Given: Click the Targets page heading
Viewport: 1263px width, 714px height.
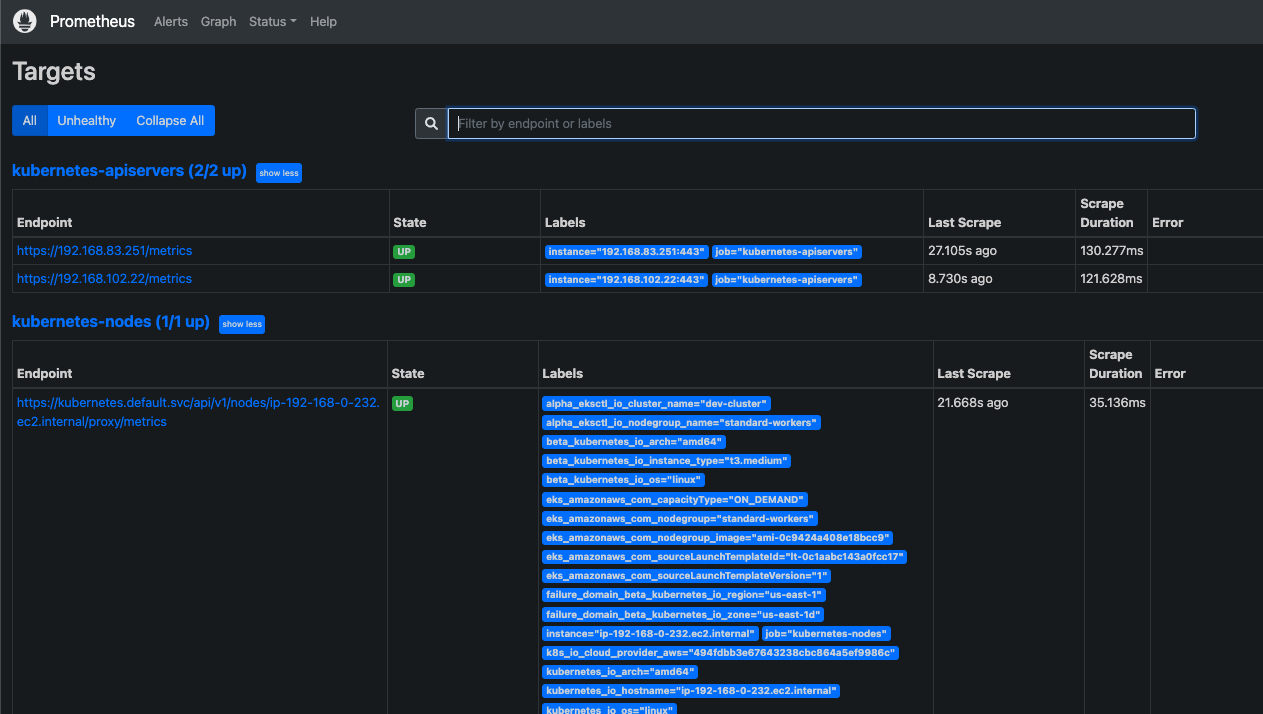Looking at the screenshot, I should [x=54, y=72].
